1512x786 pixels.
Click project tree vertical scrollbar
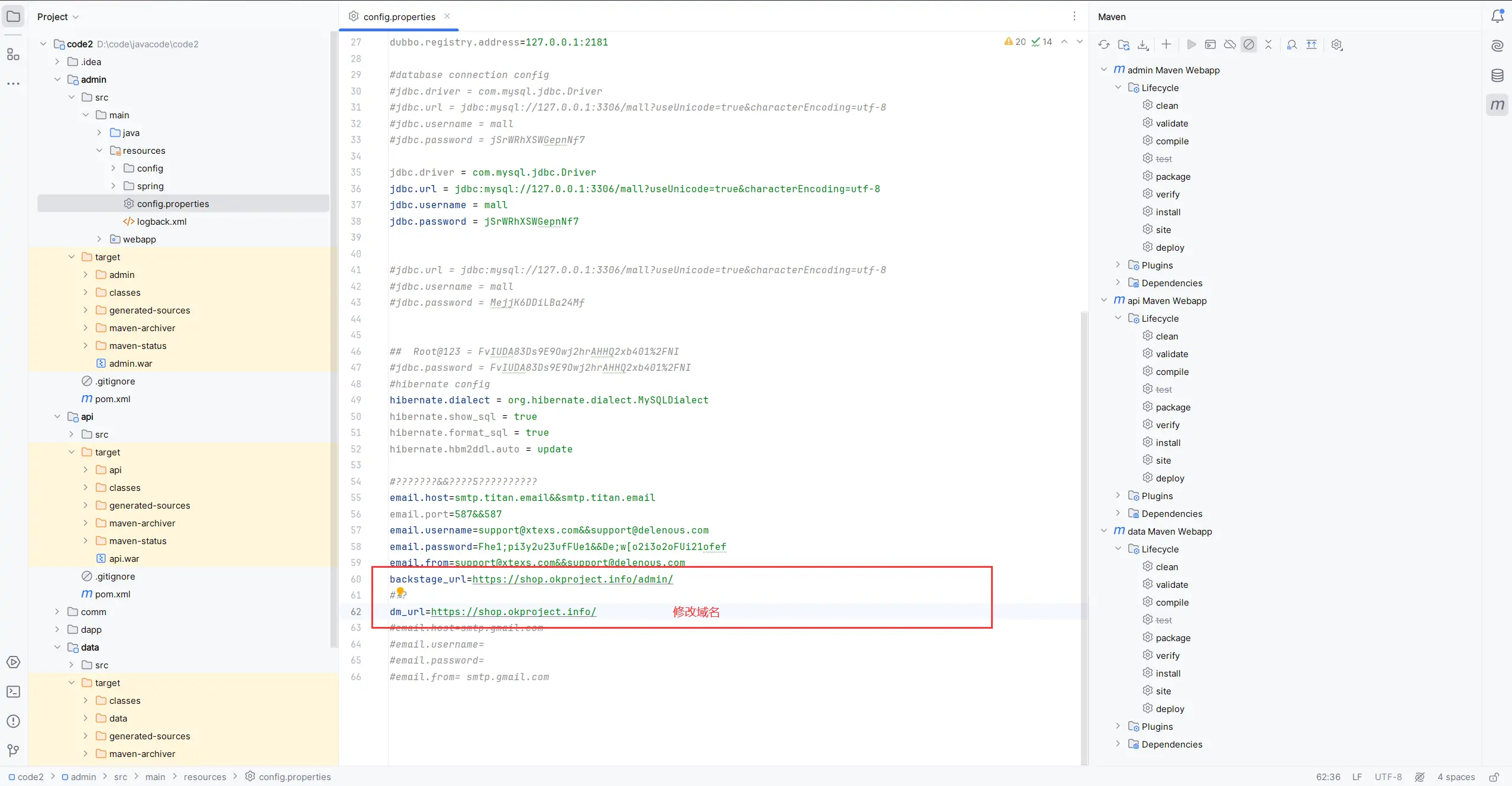(x=334, y=340)
